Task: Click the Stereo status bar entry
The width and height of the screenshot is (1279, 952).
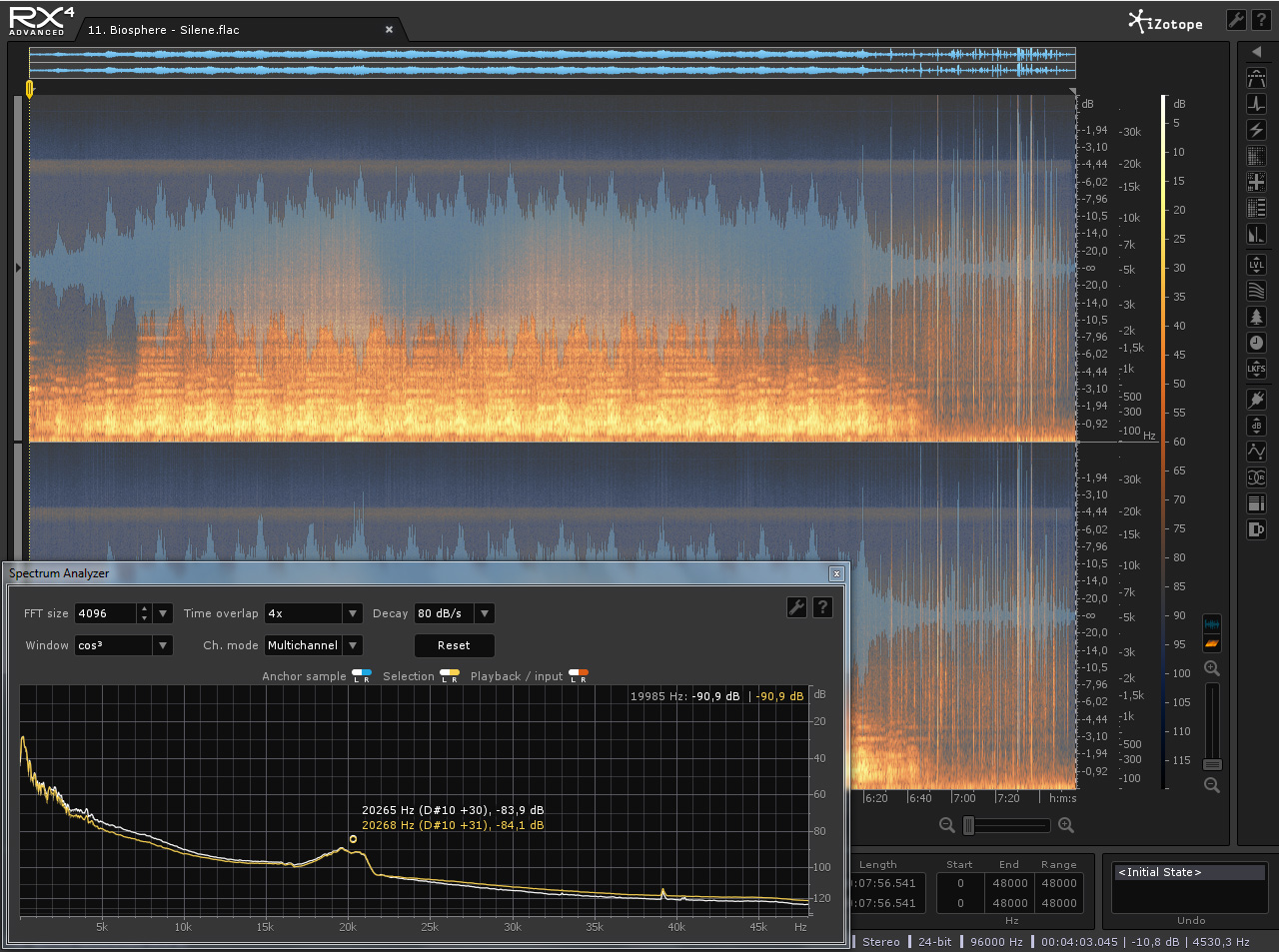Action: click(881, 941)
